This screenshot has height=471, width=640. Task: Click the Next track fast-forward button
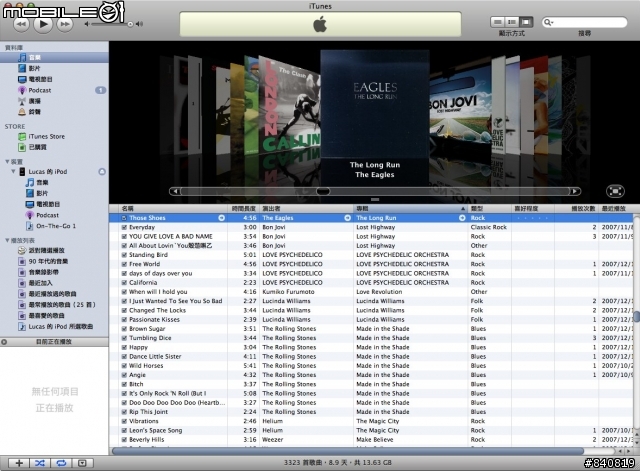(64, 24)
